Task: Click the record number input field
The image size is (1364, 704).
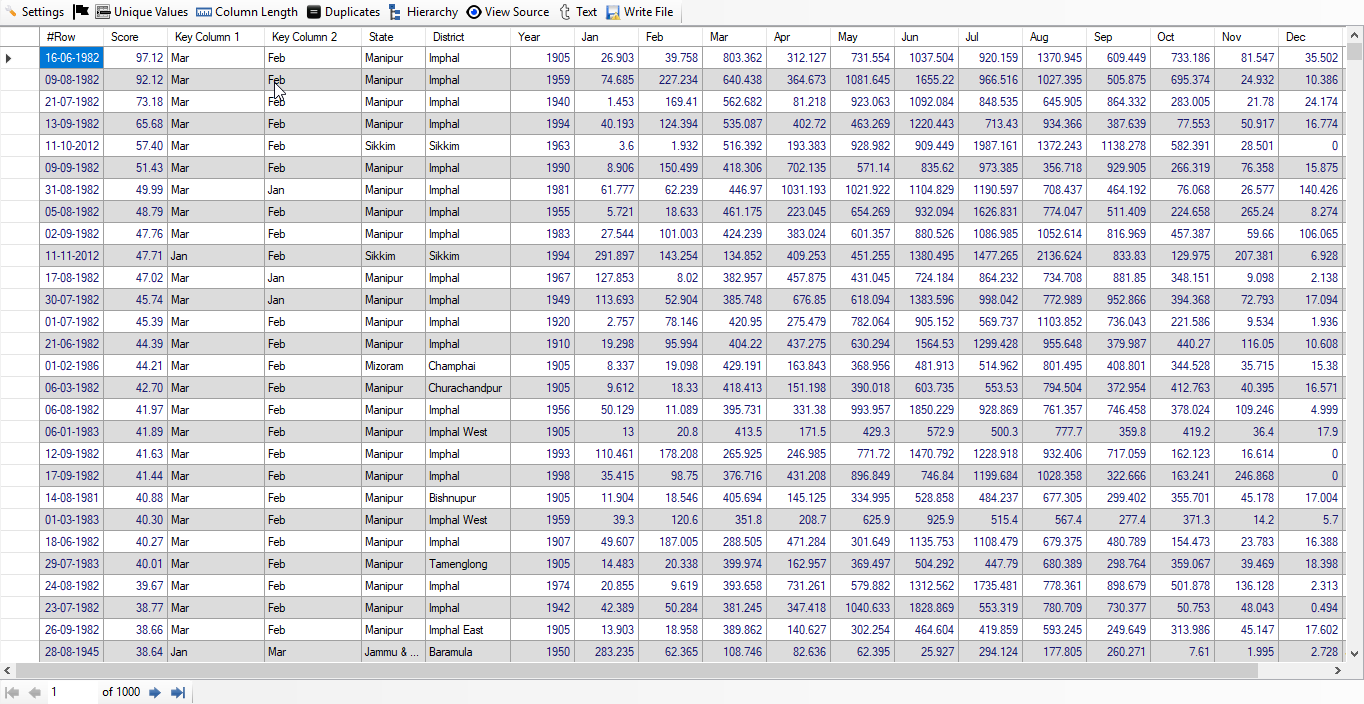Action: coord(72,692)
